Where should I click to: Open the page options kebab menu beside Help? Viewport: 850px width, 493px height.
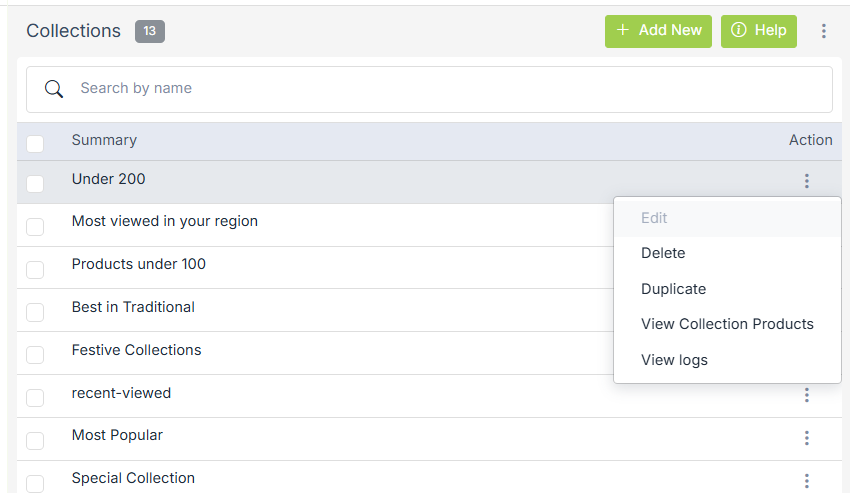click(824, 31)
